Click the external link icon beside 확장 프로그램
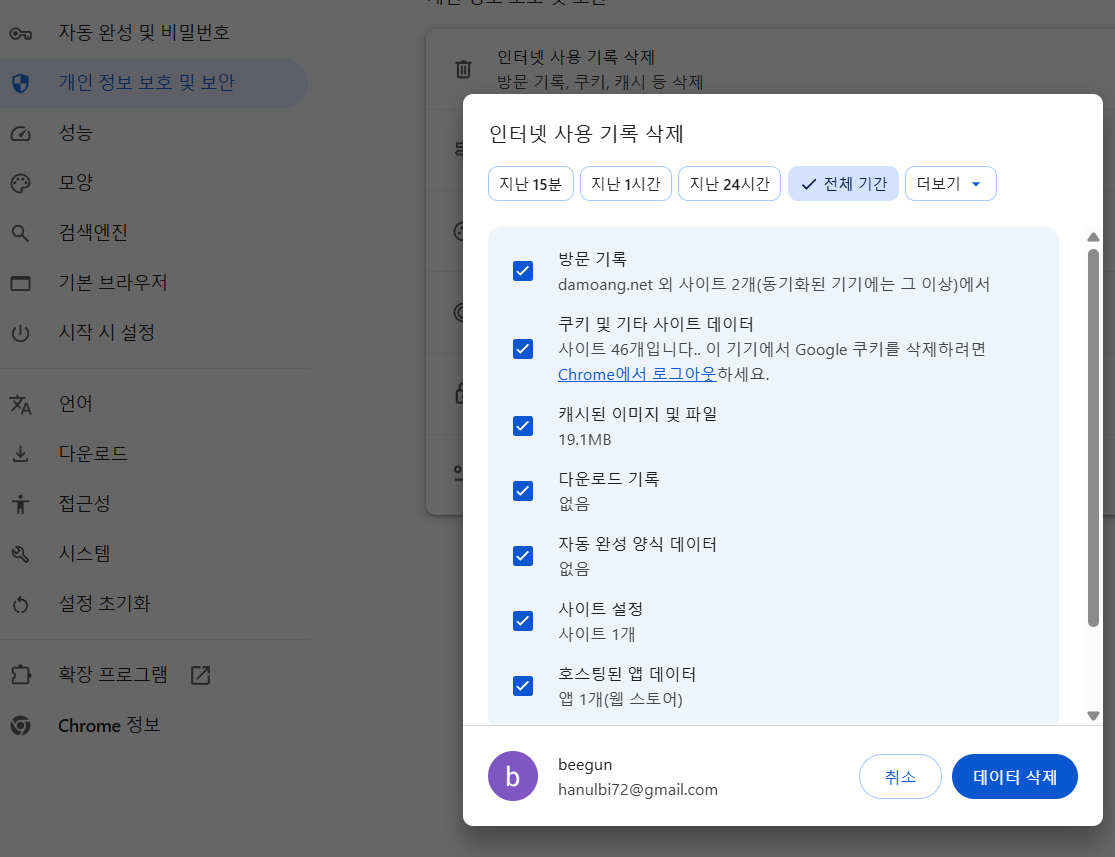This screenshot has width=1115, height=857. (x=201, y=675)
